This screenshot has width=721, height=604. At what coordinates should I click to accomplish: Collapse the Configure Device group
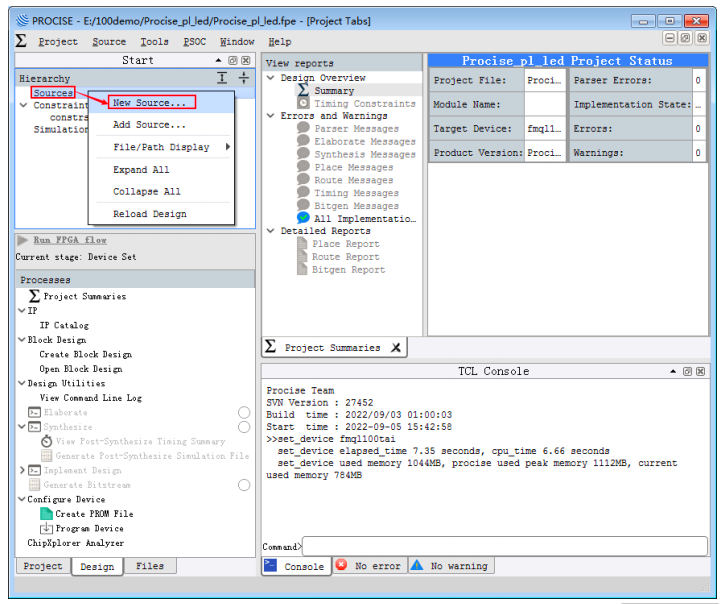22,499
